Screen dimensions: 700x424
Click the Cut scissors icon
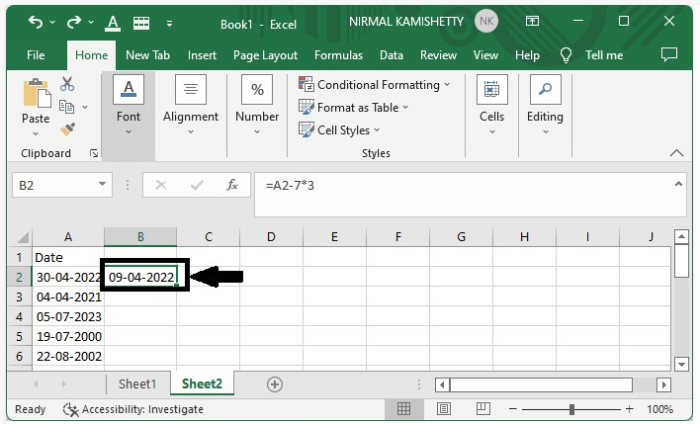click(x=68, y=84)
